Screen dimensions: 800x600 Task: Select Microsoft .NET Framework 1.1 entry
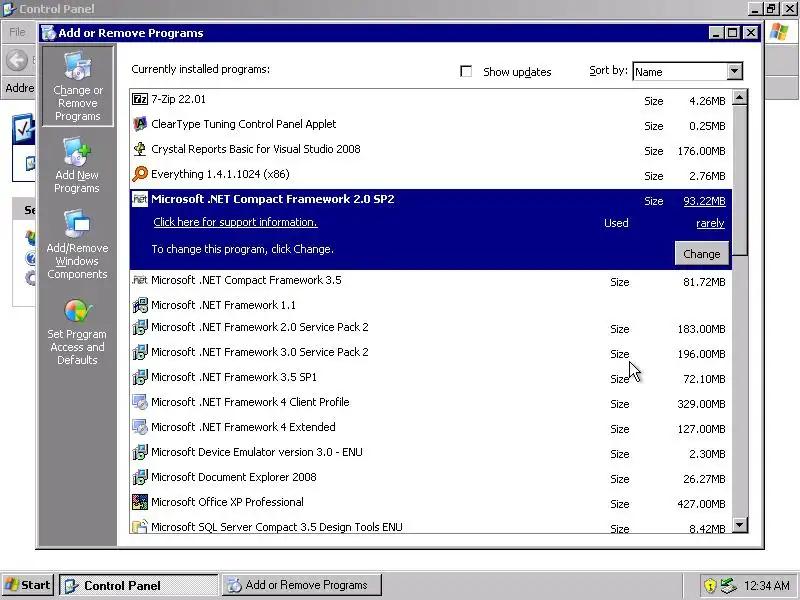431,305
